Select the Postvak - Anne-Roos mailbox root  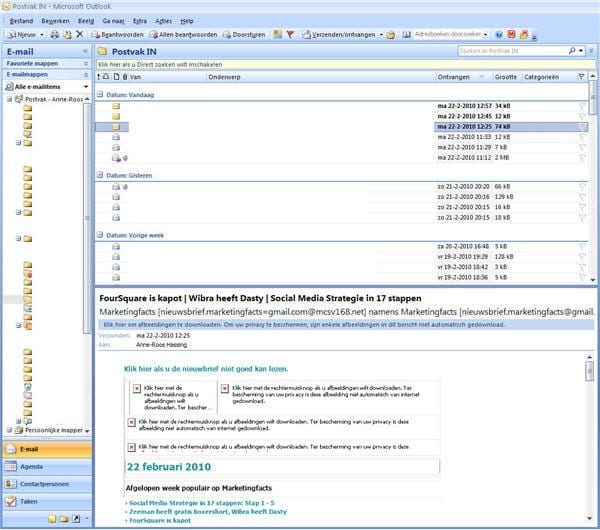pos(54,99)
